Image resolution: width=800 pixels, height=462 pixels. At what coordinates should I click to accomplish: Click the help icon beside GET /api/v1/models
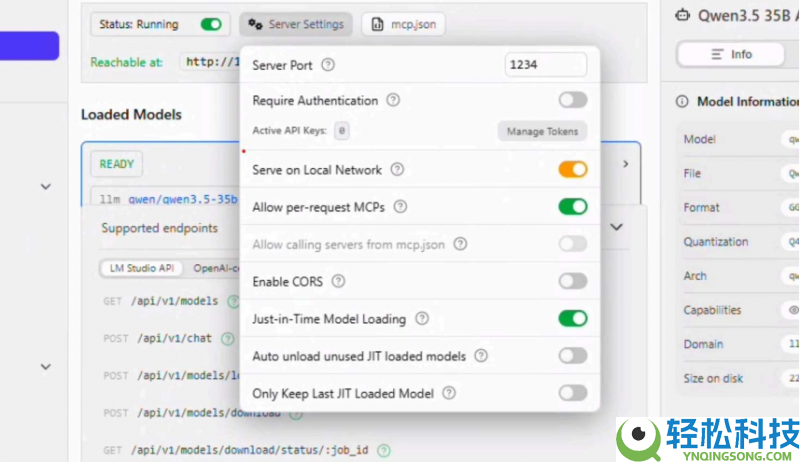click(x=233, y=301)
